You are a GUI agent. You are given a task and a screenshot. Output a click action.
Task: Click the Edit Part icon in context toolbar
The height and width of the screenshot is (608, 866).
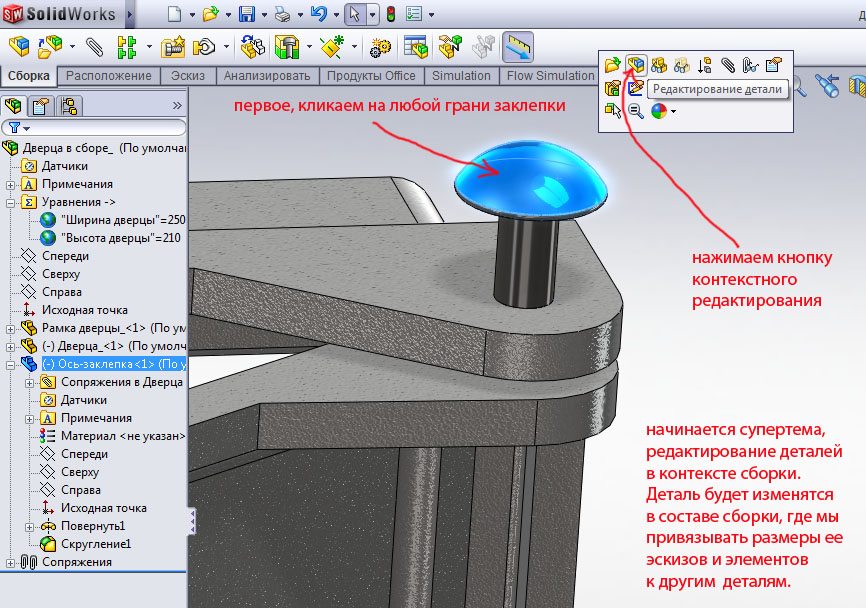pos(635,65)
